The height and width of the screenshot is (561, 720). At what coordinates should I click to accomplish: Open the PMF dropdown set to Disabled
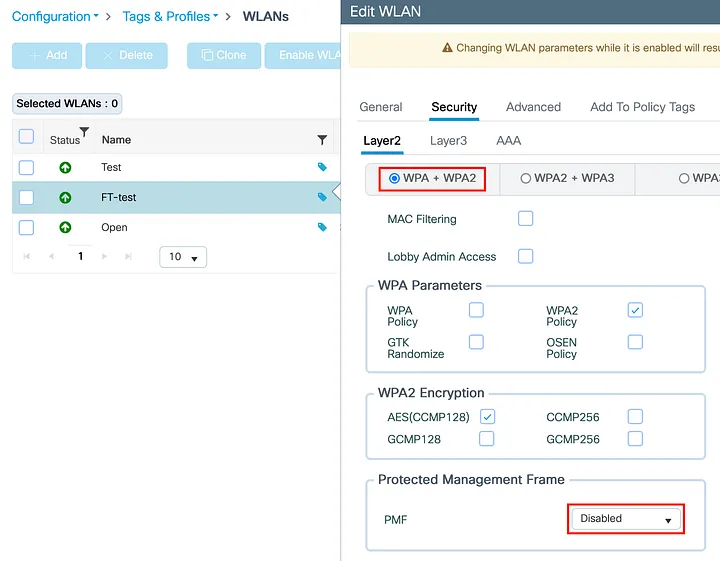(626, 519)
